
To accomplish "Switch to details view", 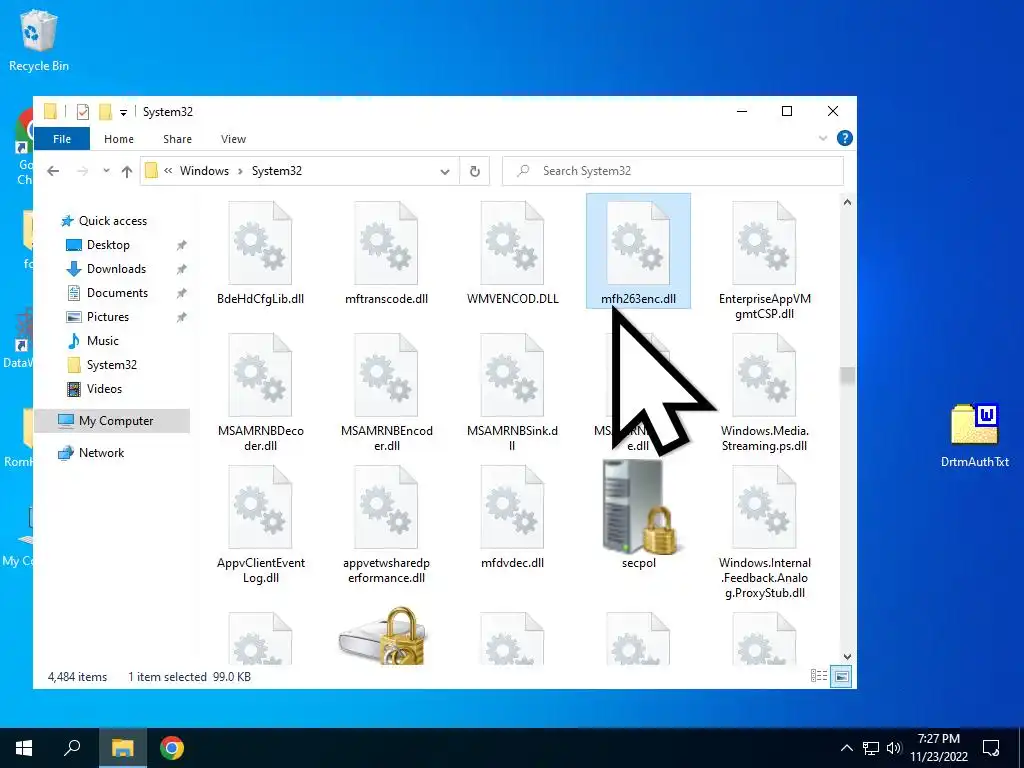I will click(818, 677).
